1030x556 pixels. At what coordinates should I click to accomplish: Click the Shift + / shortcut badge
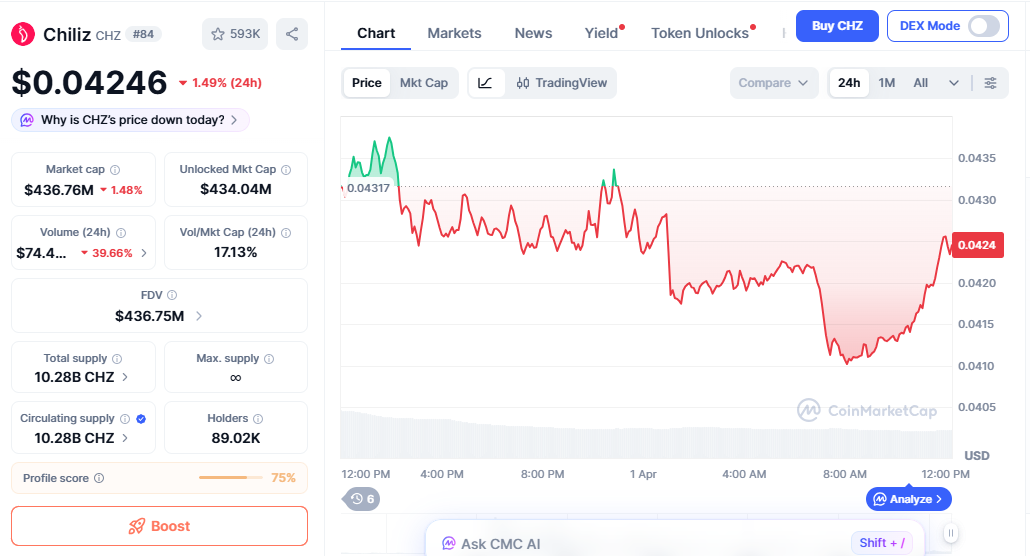pos(882,543)
